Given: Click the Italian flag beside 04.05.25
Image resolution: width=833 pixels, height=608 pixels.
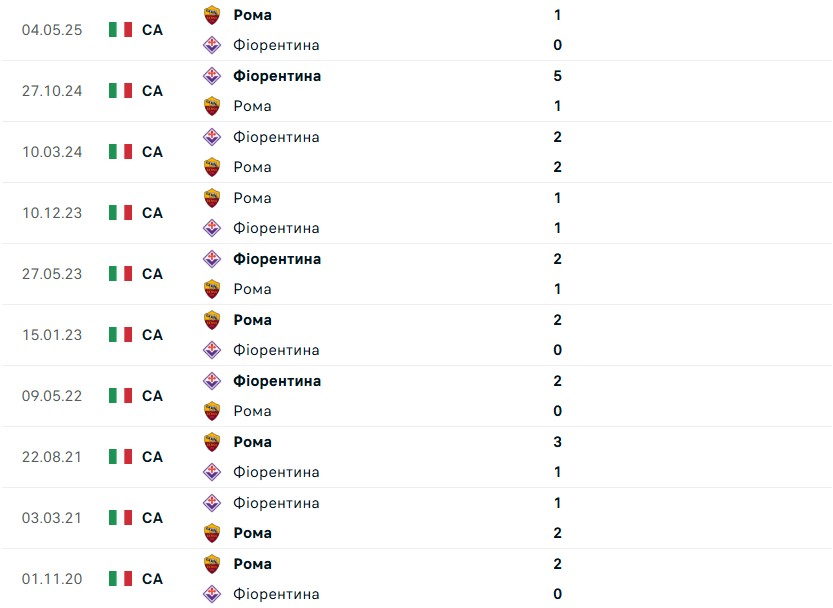Looking at the screenshot, I should (120, 30).
